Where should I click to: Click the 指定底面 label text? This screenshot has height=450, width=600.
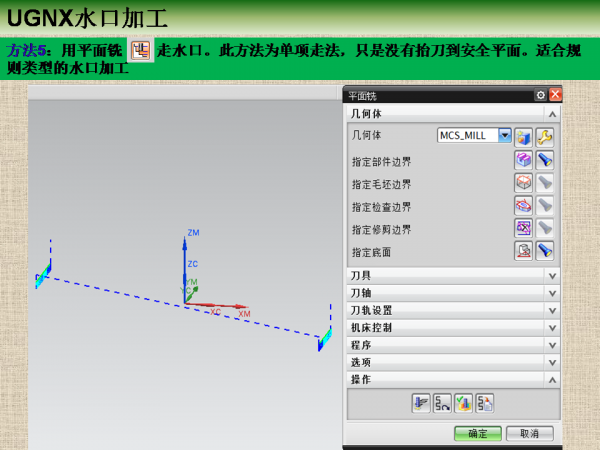371,253
